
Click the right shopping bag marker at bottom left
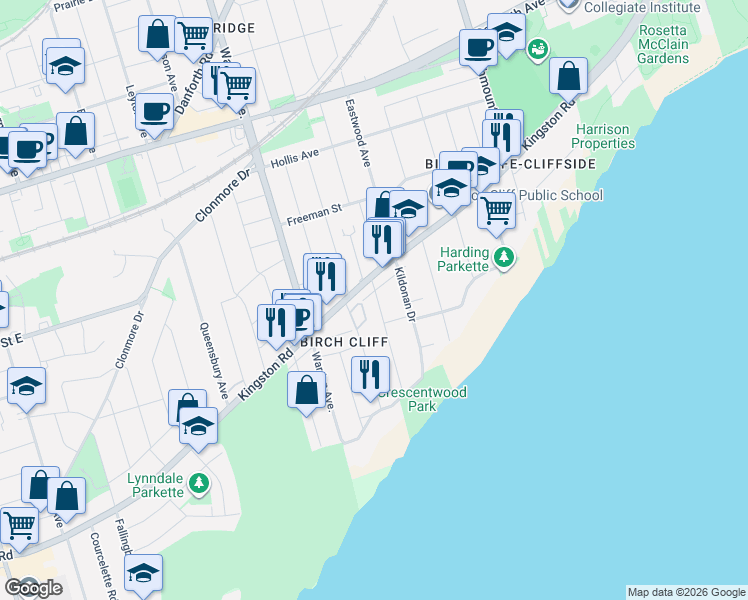pos(66,497)
